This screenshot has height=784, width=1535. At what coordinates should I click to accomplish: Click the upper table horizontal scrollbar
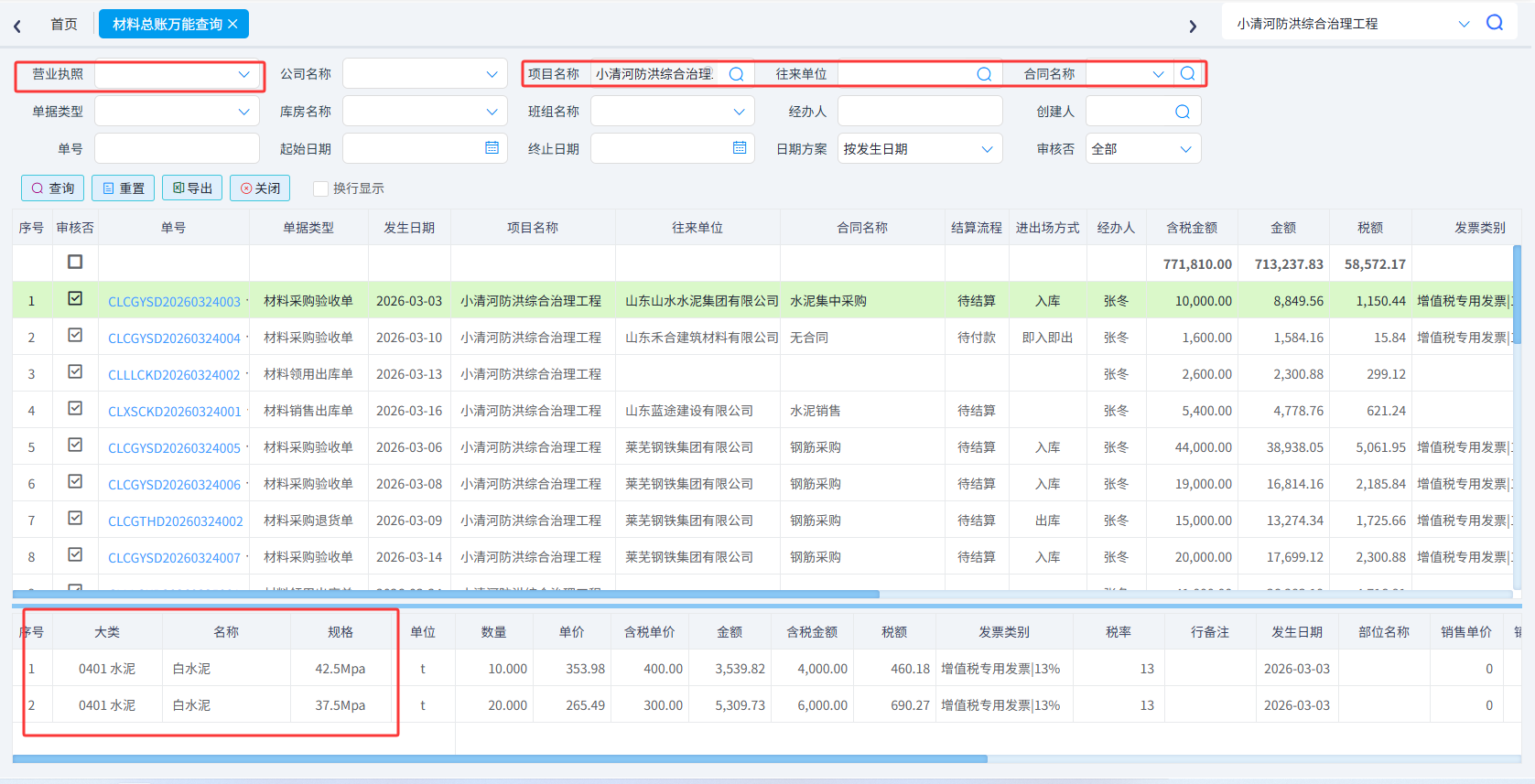(447, 595)
